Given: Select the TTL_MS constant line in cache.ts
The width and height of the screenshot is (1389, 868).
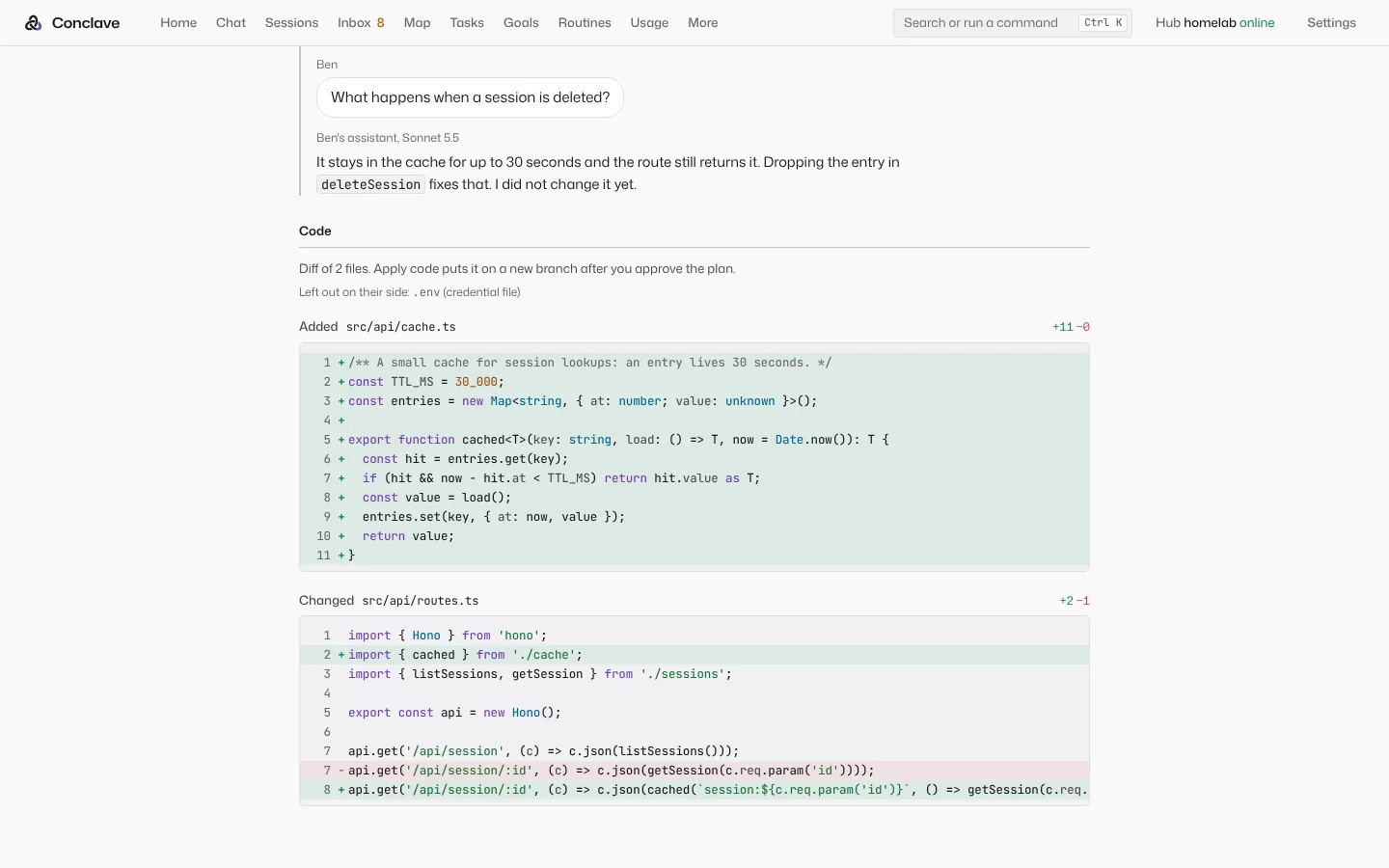Looking at the screenshot, I should pyautogui.click(x=694, y=382).
